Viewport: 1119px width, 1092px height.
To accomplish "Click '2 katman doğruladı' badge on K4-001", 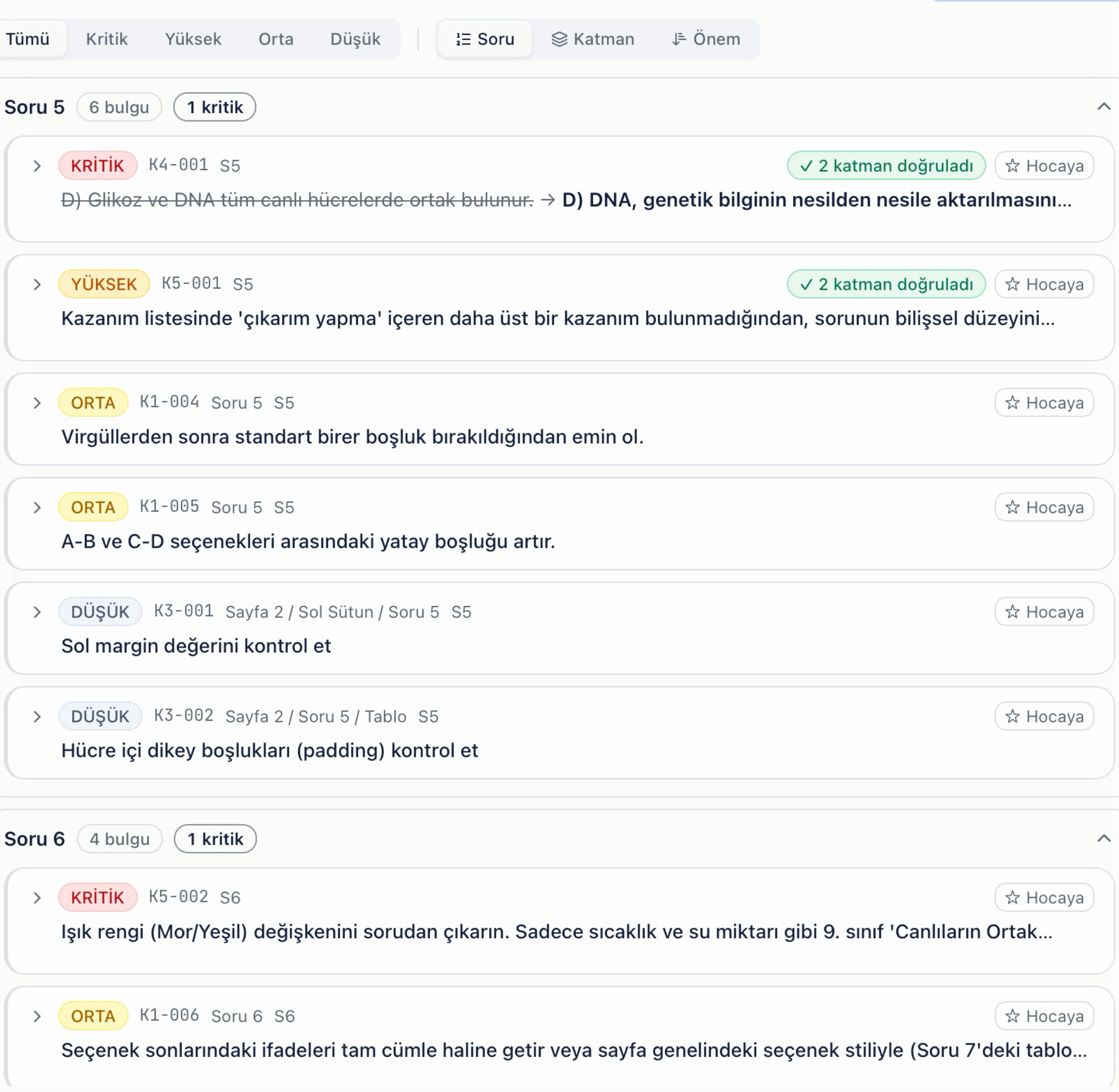I will [x=886, y=166].
